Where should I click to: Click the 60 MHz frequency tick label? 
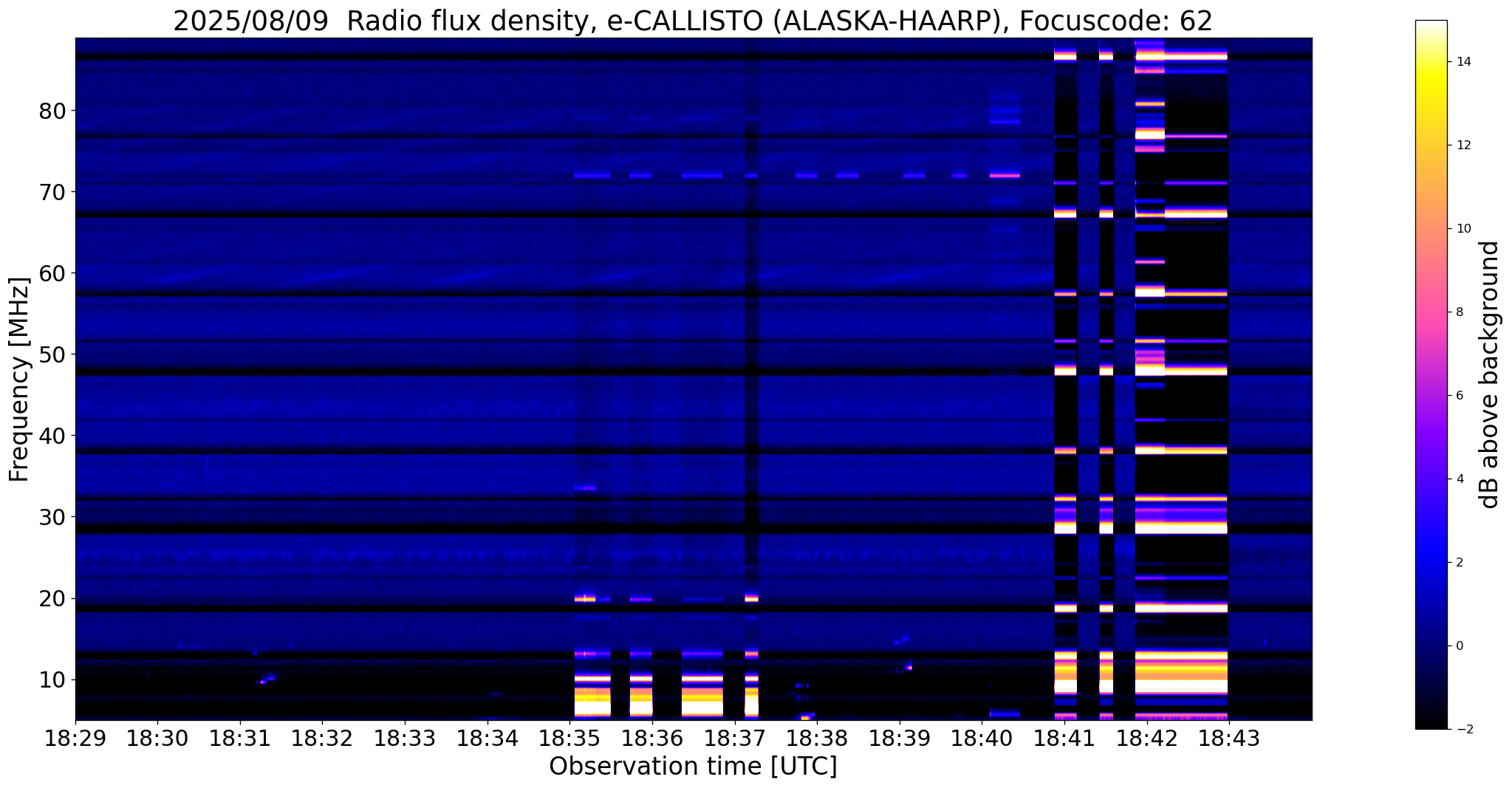tap(52, 273)
